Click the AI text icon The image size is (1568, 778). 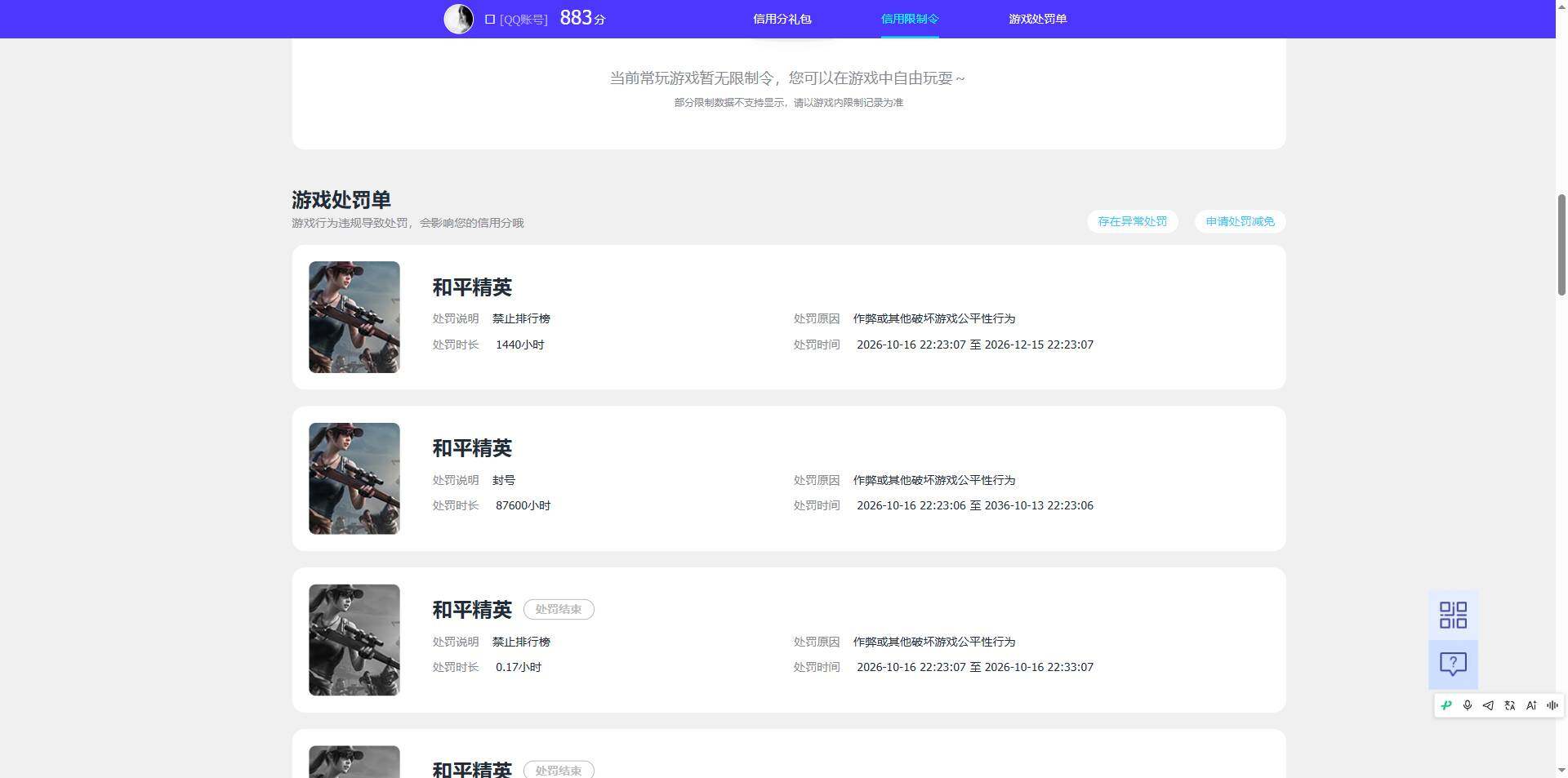1531,705
